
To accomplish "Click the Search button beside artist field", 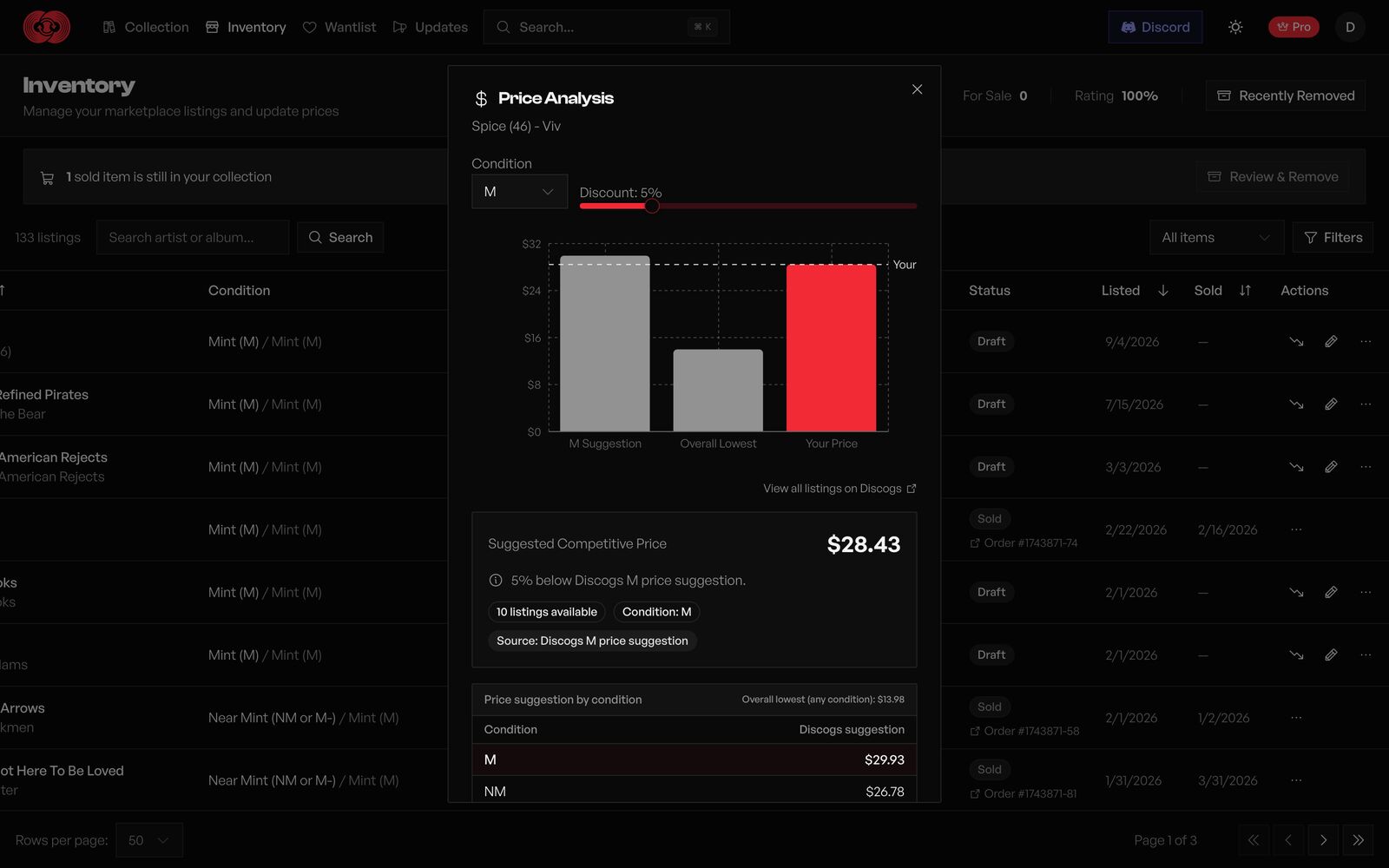I will point(340,238).
